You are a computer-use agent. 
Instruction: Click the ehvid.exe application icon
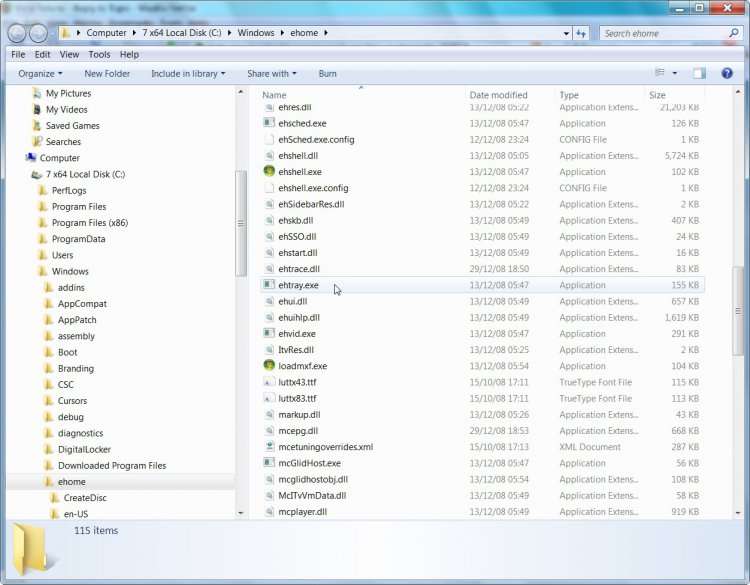point(269,333)
